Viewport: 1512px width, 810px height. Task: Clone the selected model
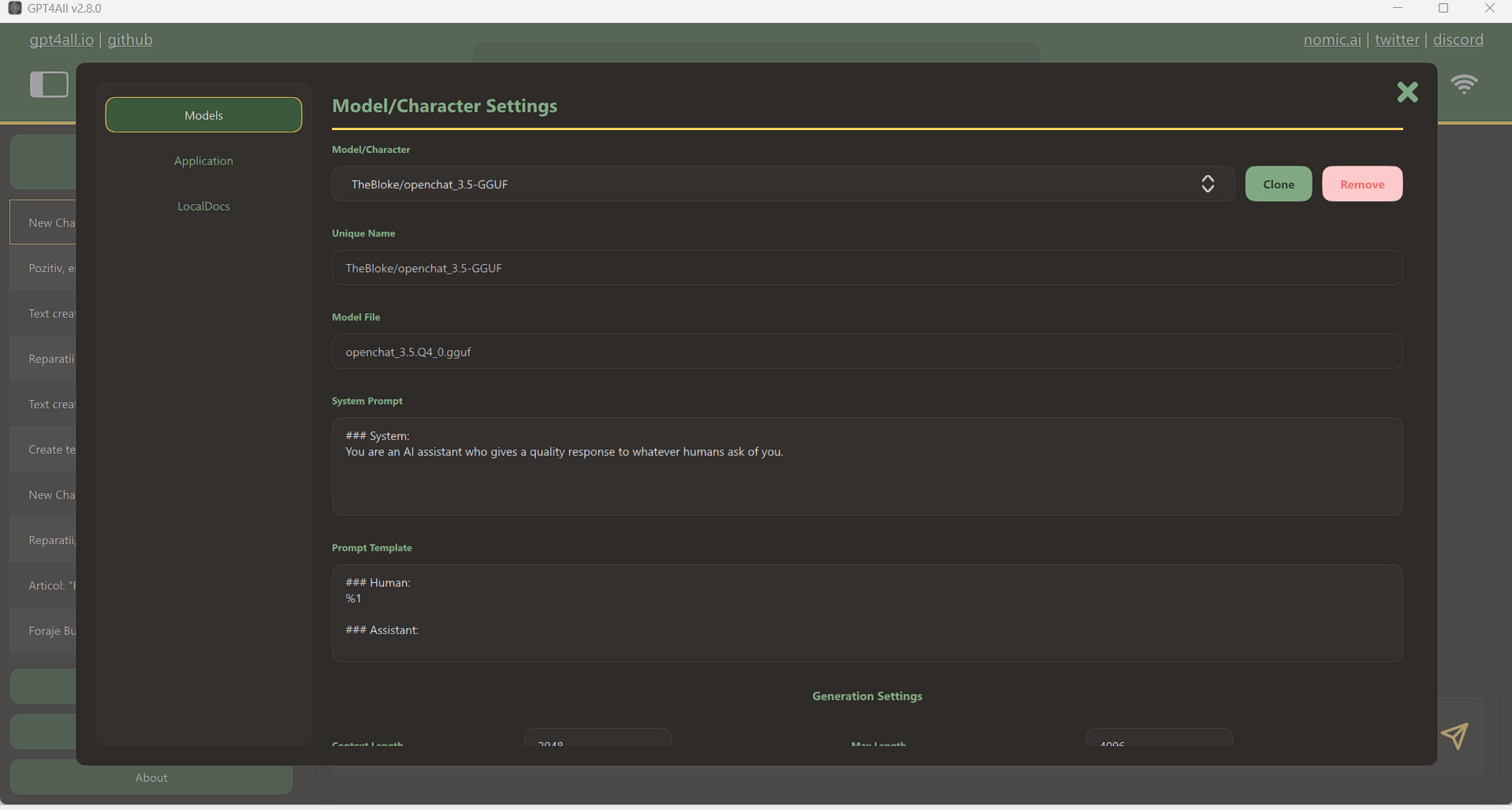[1278, 184]
